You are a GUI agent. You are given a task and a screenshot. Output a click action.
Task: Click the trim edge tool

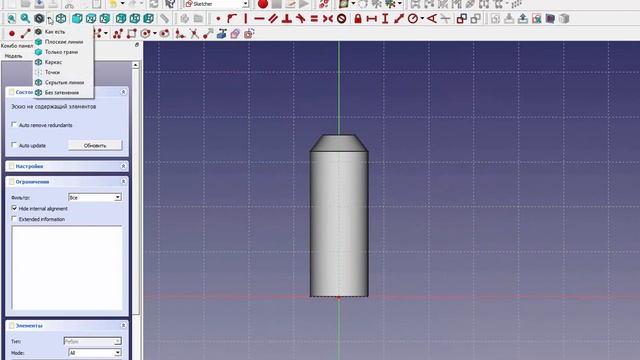click(194, 33)
